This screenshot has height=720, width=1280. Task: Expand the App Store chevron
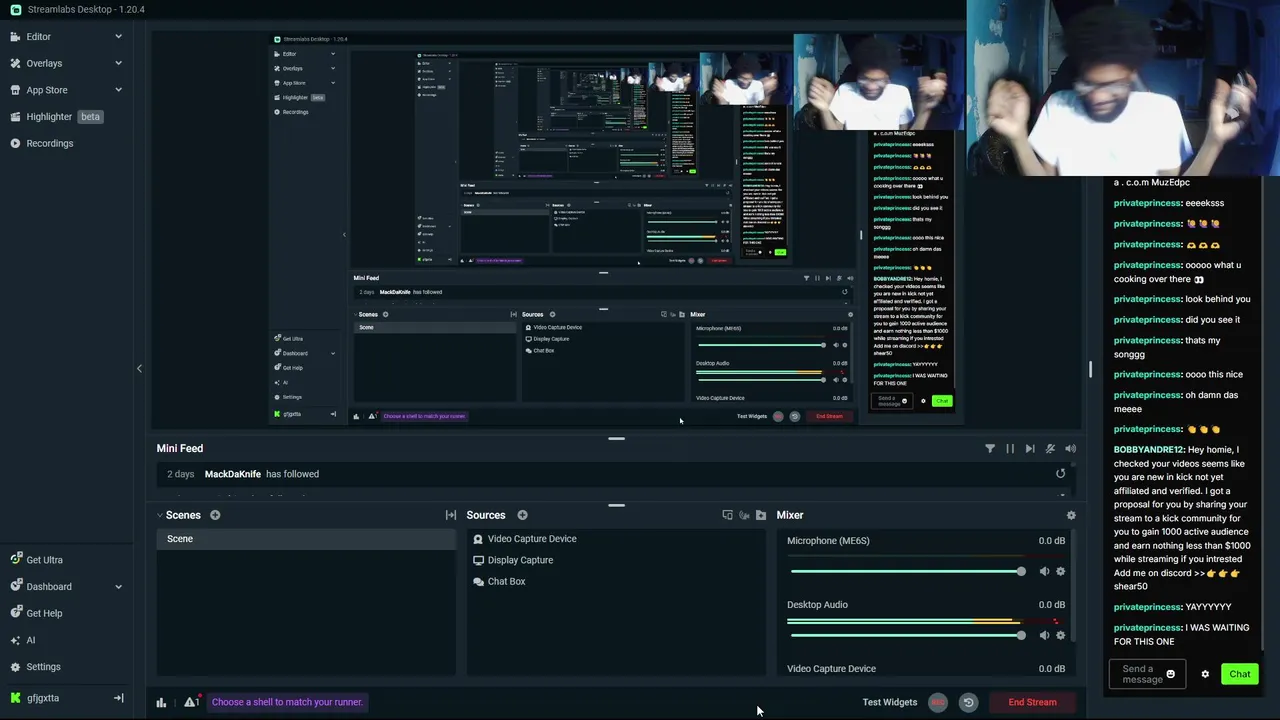pyautogui.click(x=118, y=90)
